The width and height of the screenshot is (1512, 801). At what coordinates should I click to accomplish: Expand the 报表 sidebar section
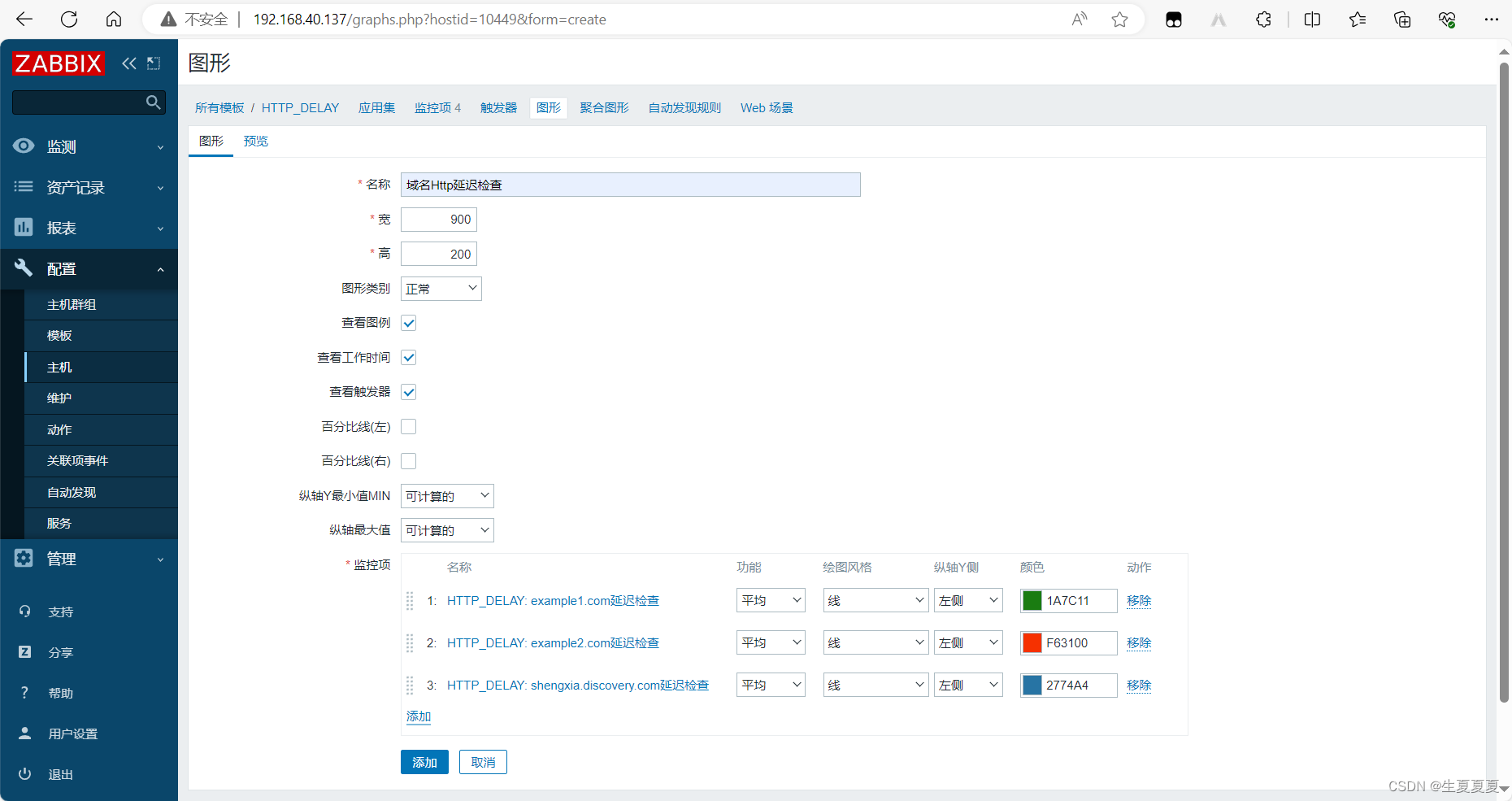89,228
